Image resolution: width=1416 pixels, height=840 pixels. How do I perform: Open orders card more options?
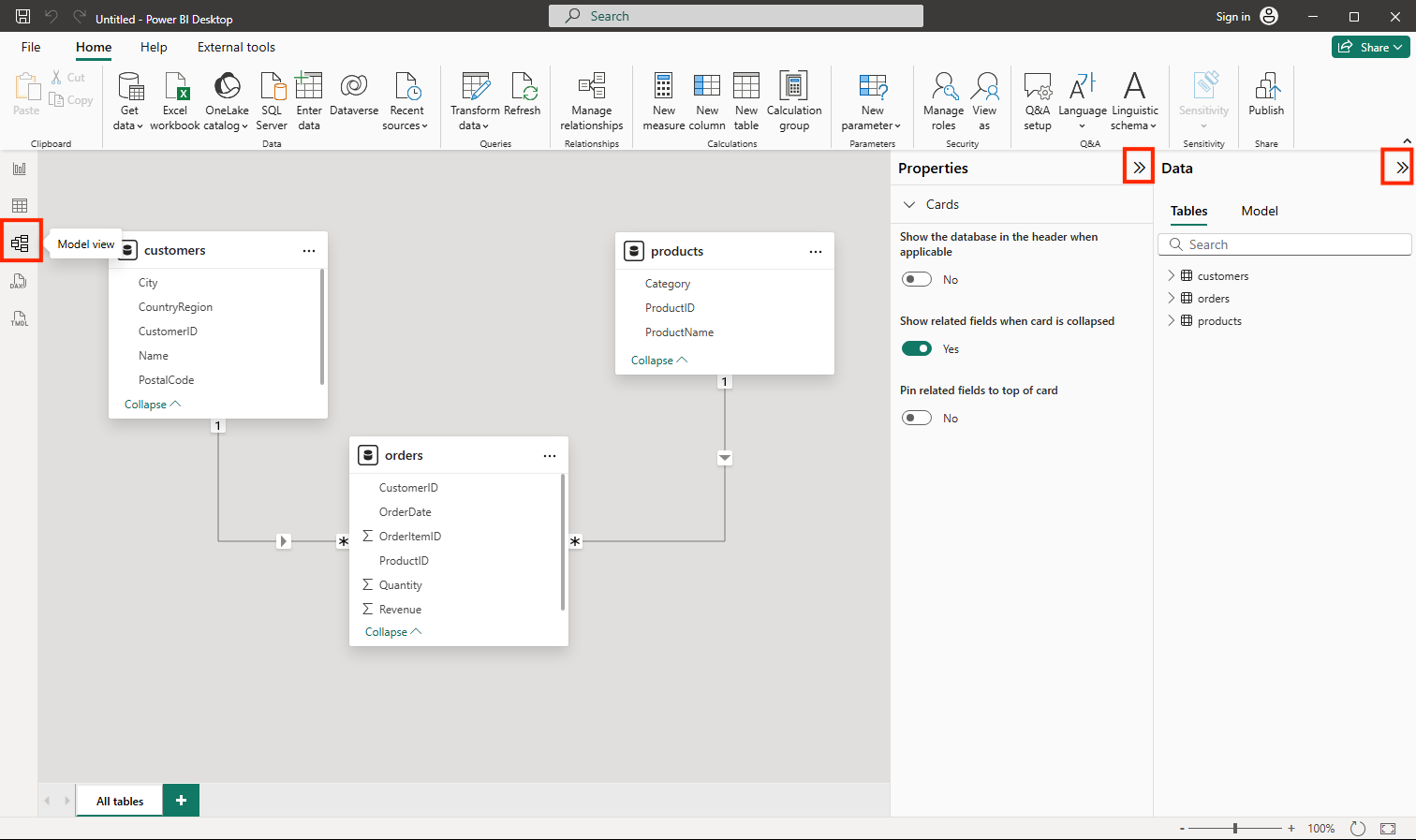(550, 456)
